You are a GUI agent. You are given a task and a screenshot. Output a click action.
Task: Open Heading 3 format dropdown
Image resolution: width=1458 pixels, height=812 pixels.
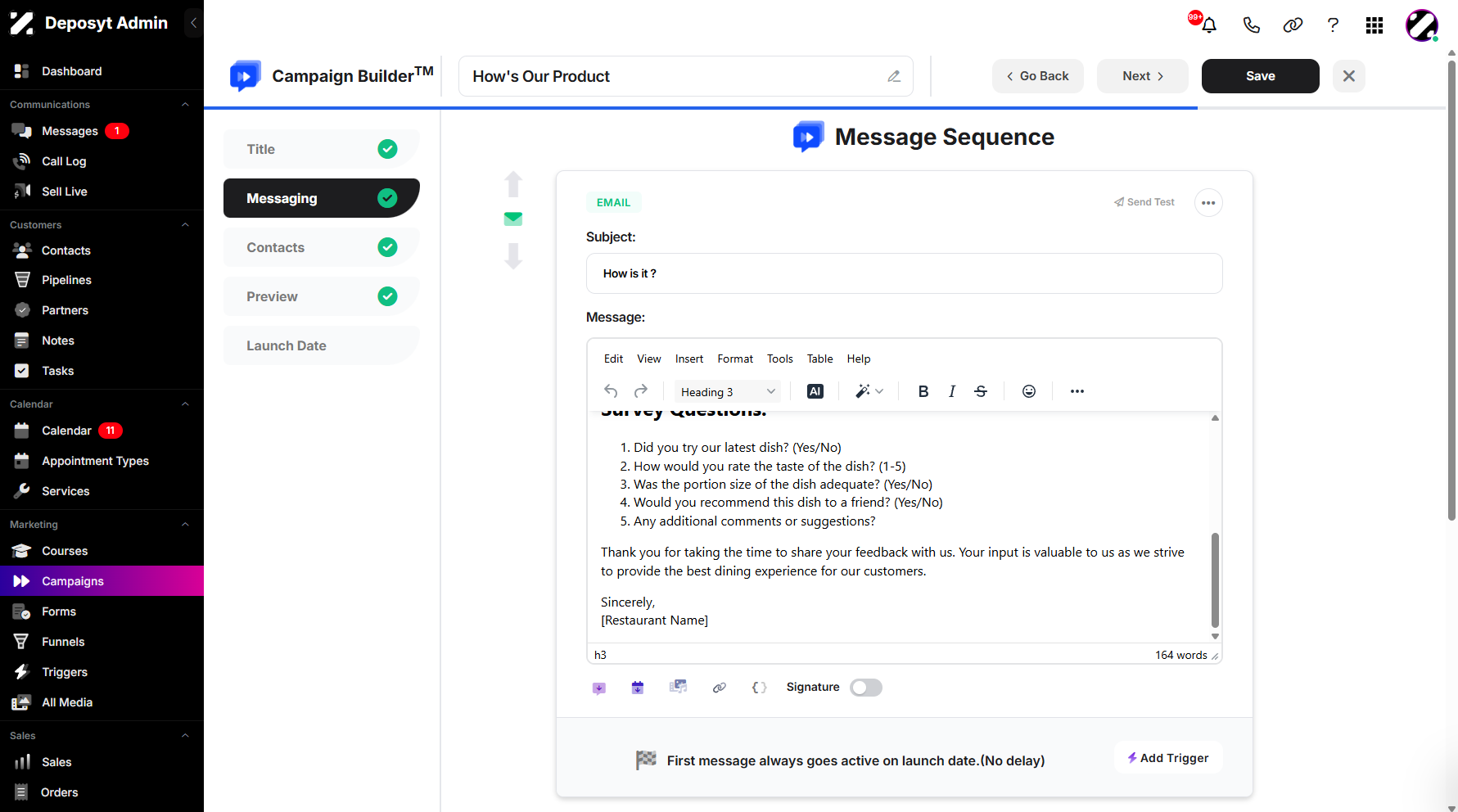(x=728, y=392)
